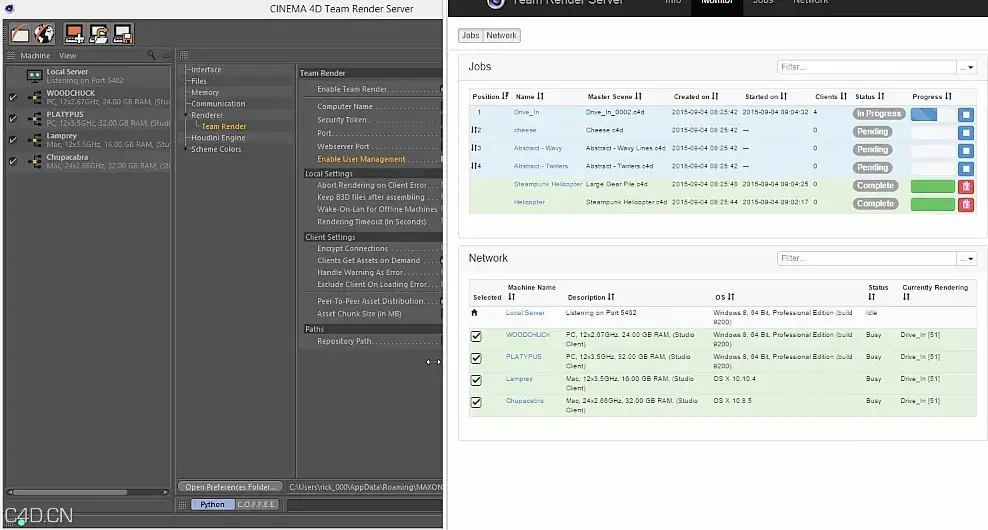Click the WOODCHUCK network node icon
Viewport: 988px width, 530px height.
(x=35, y=97)
